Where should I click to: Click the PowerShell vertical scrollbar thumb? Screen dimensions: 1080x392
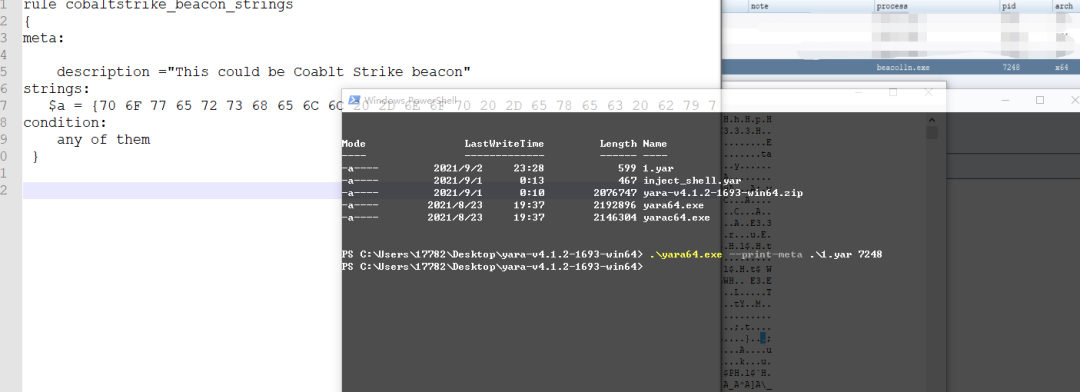(x=932, y=132)
